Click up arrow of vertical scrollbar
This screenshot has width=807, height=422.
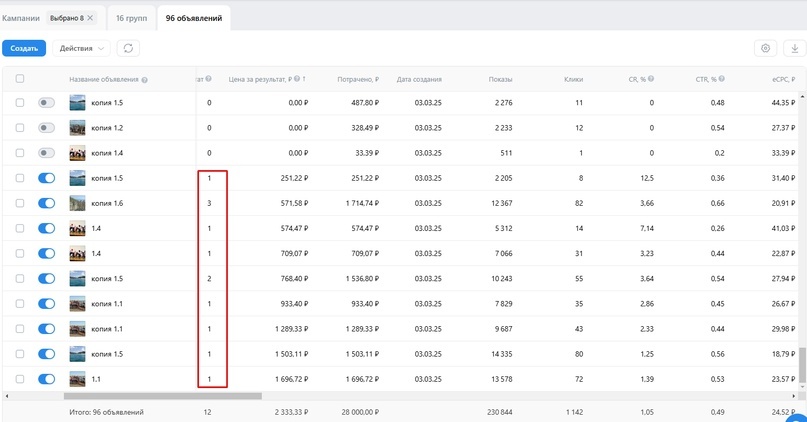(x=802, y=96)
